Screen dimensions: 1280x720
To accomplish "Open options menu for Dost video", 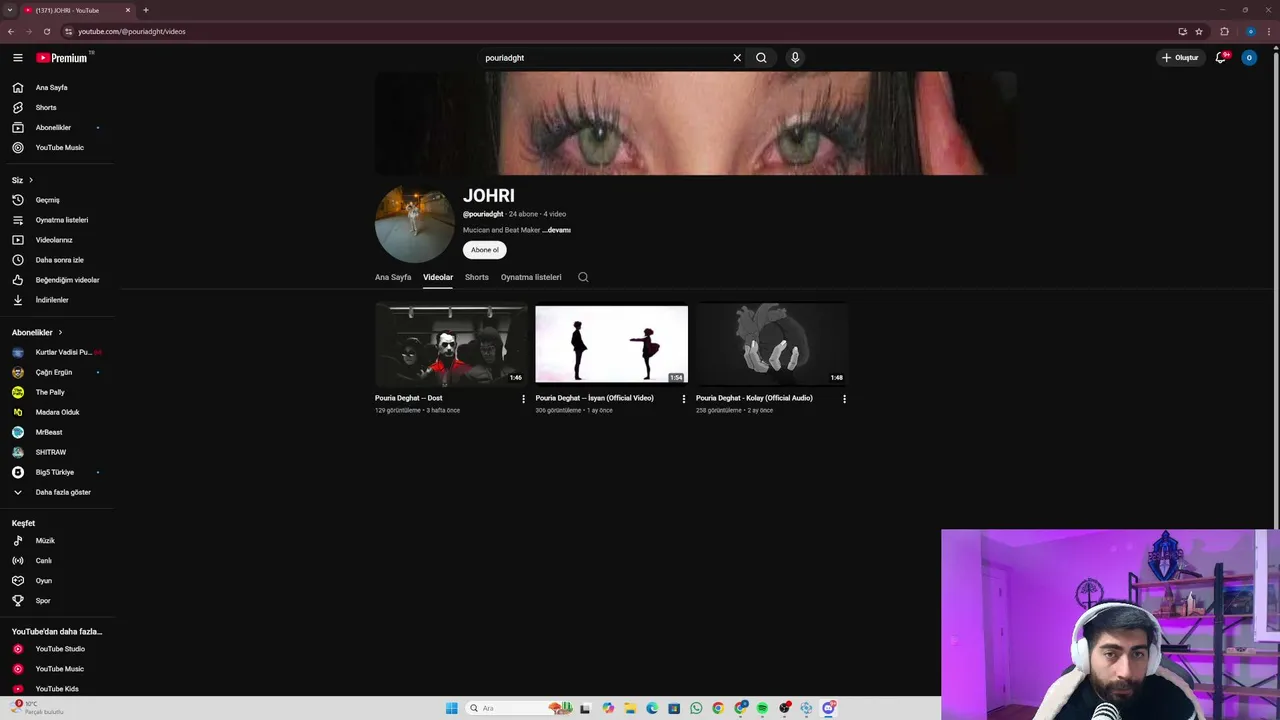I will [523, 399].
